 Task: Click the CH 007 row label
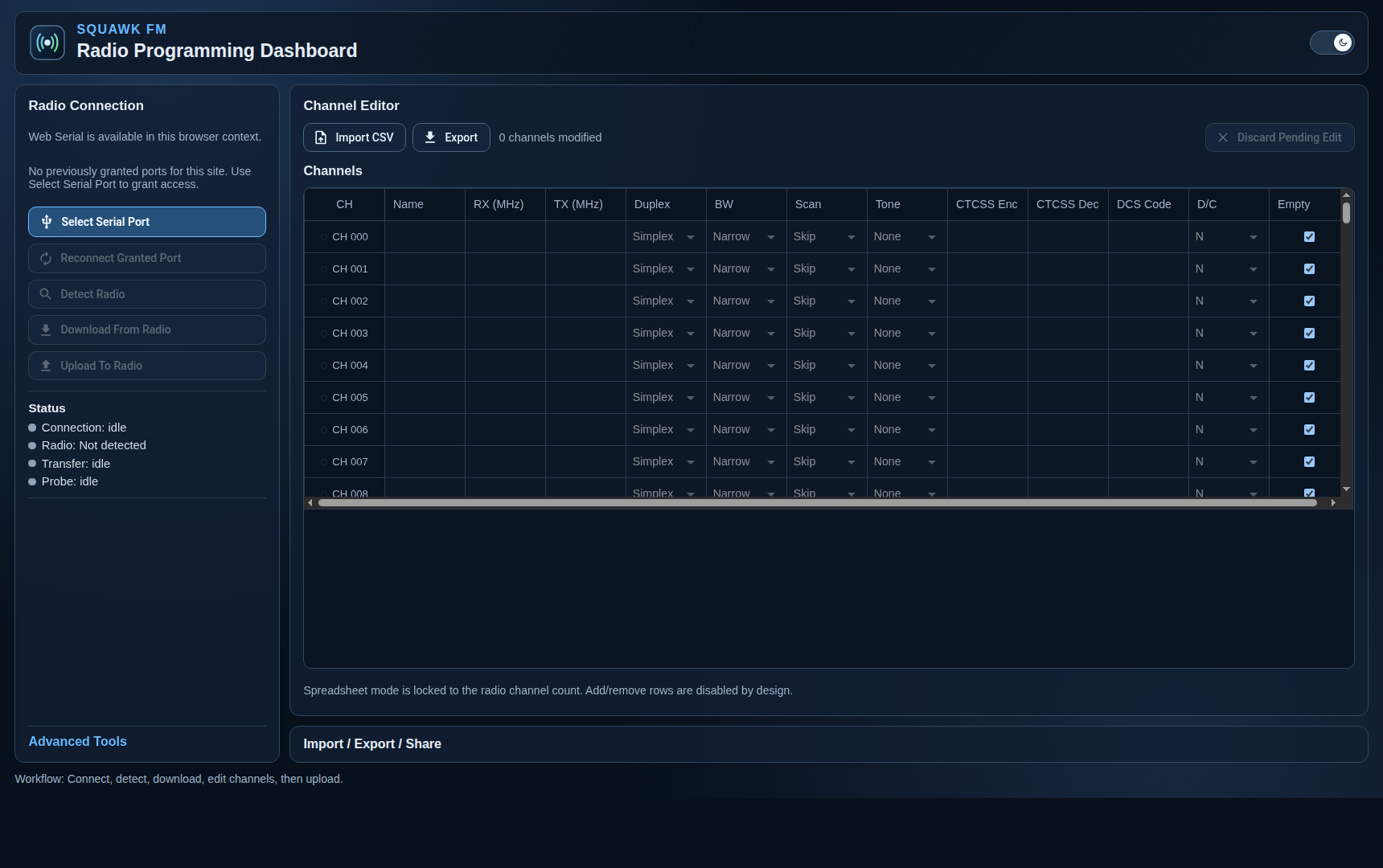(350, 462)
